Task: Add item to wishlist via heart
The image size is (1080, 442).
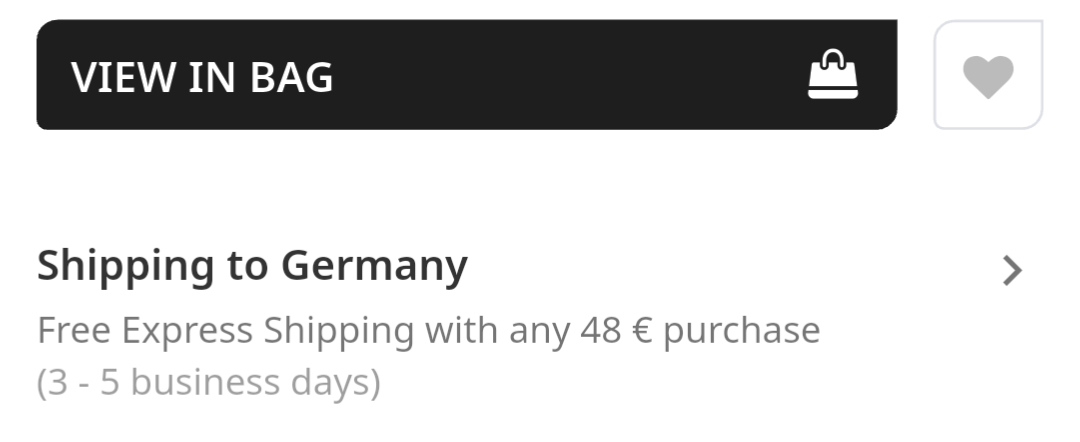Action: 988,76
